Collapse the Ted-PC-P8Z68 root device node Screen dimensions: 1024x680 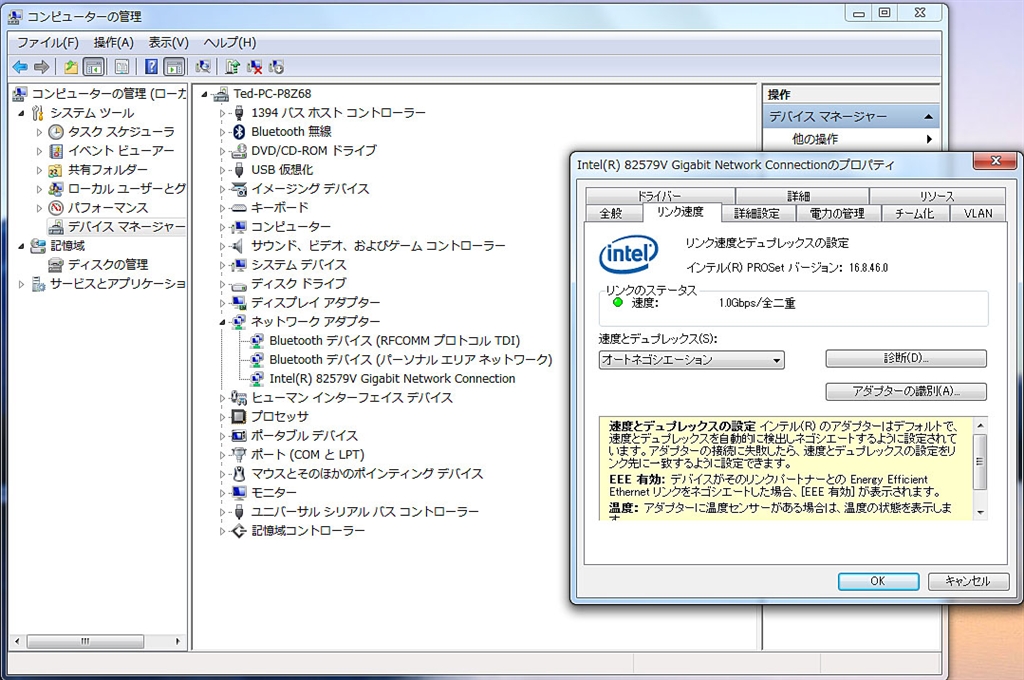click(204, 95)
